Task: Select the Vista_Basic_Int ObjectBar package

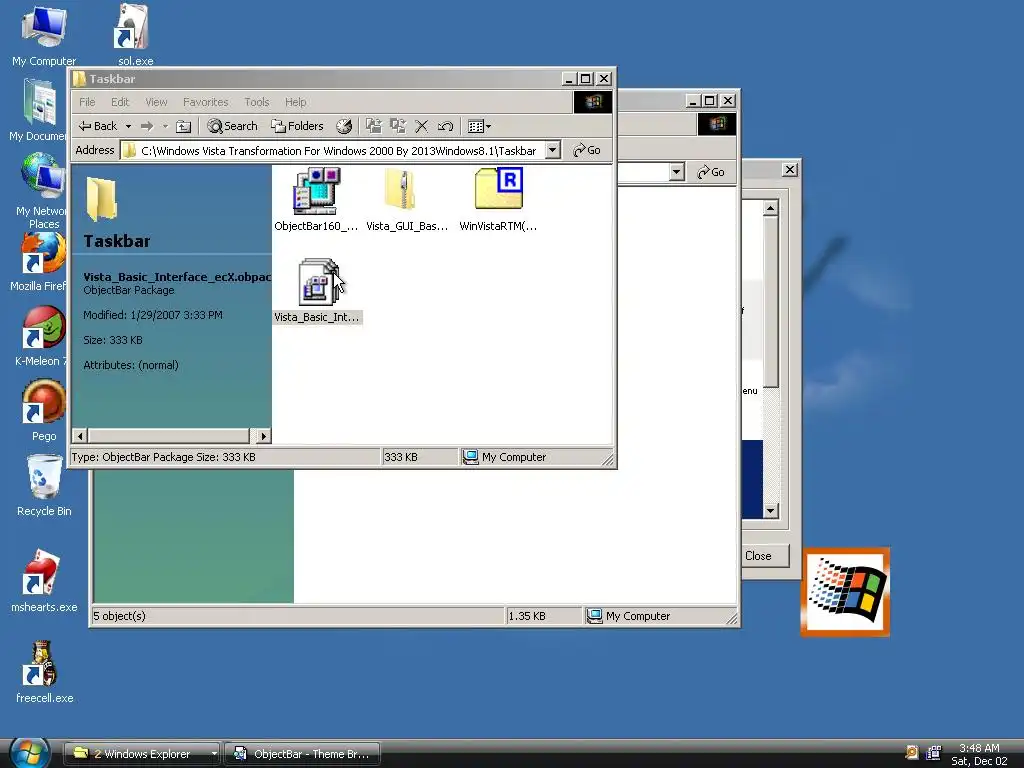Action: click(x=317, y=291)
